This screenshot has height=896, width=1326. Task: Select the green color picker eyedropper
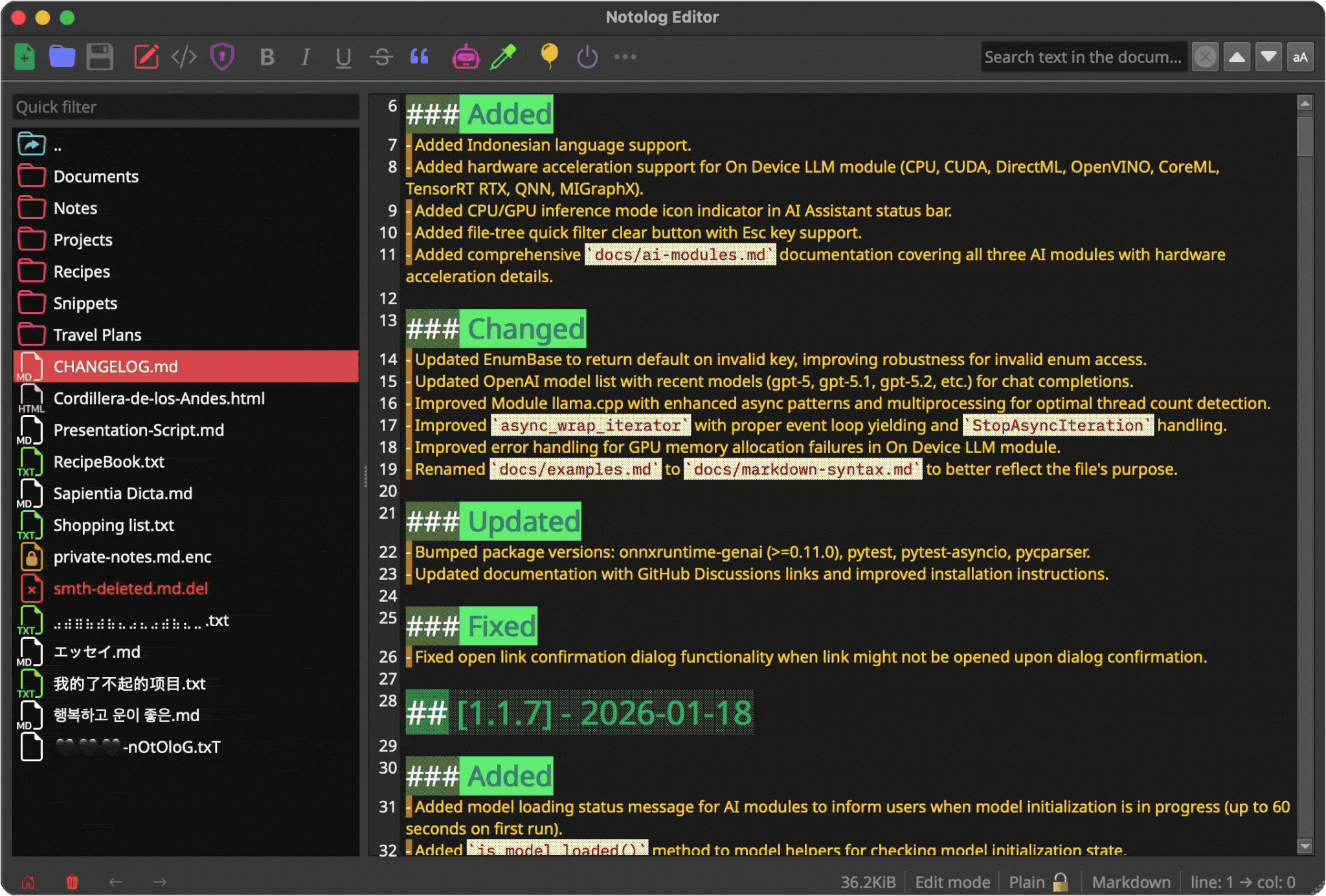coord(503,57)
